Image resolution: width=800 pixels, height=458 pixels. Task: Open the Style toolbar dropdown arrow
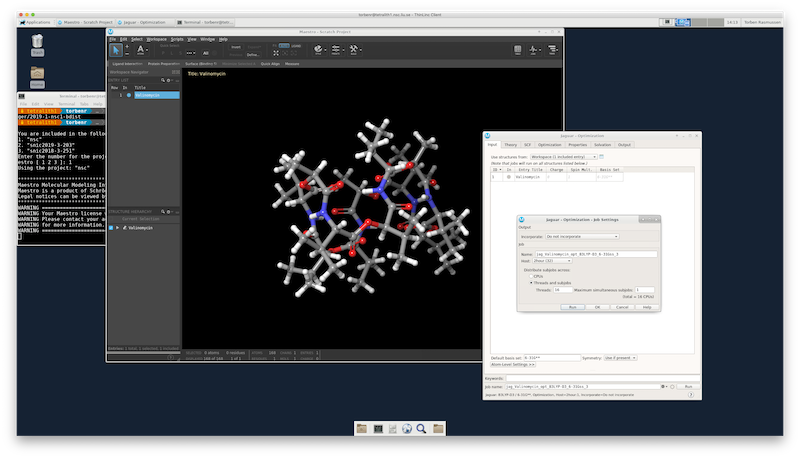coord(326,50)
